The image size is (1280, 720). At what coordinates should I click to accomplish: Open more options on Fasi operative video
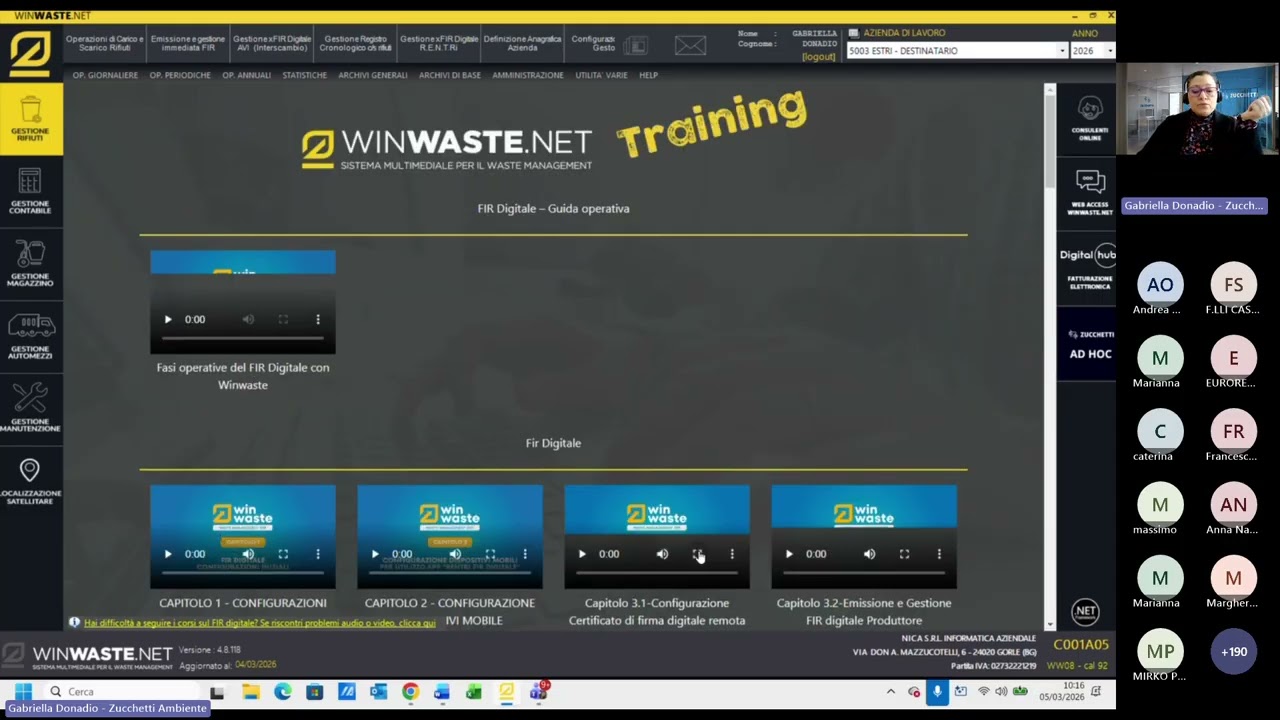[x=318, y=320]
